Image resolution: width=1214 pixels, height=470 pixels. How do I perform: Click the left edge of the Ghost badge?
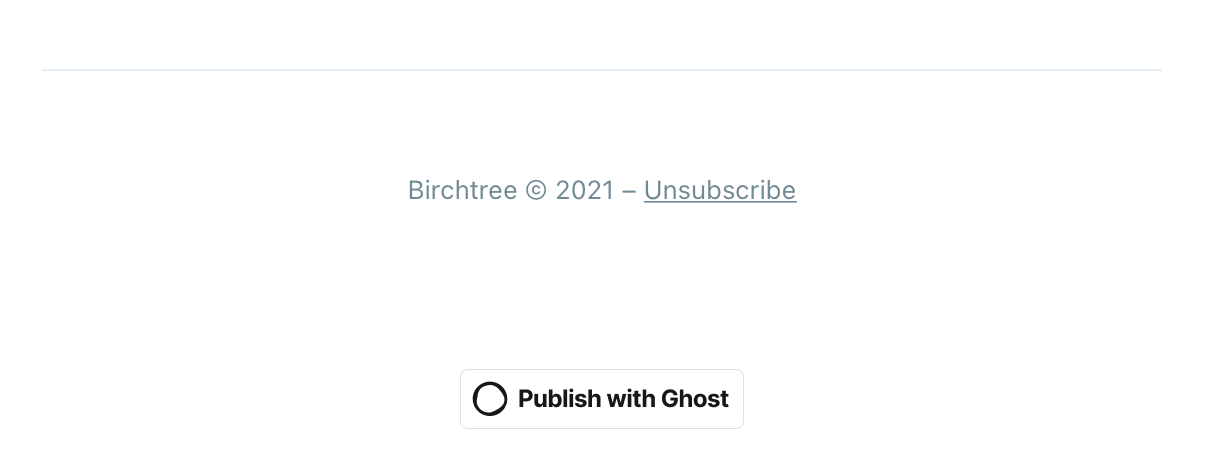(464, 399)
